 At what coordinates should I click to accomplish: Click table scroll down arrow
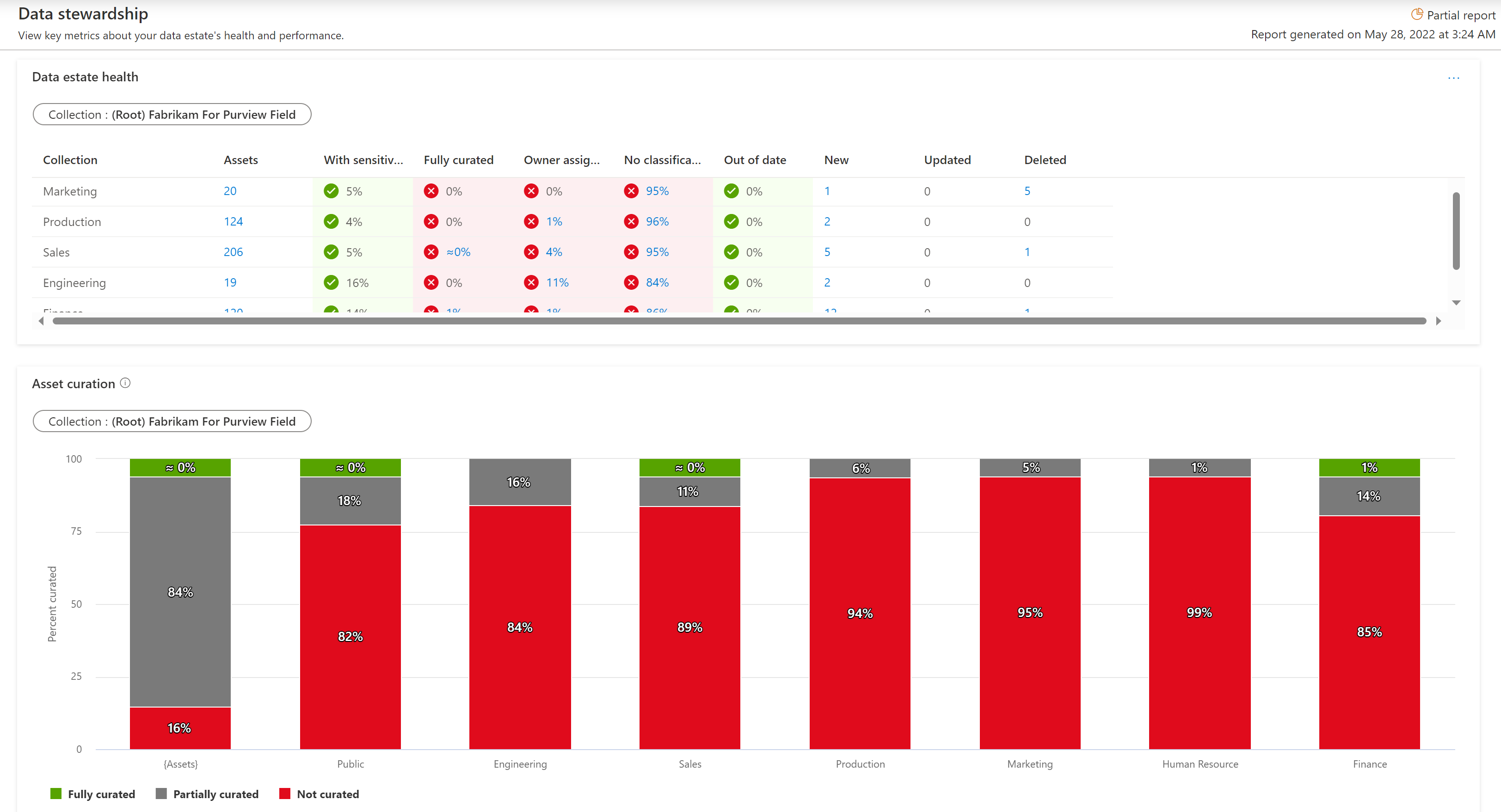click(x=1456, y=303)
